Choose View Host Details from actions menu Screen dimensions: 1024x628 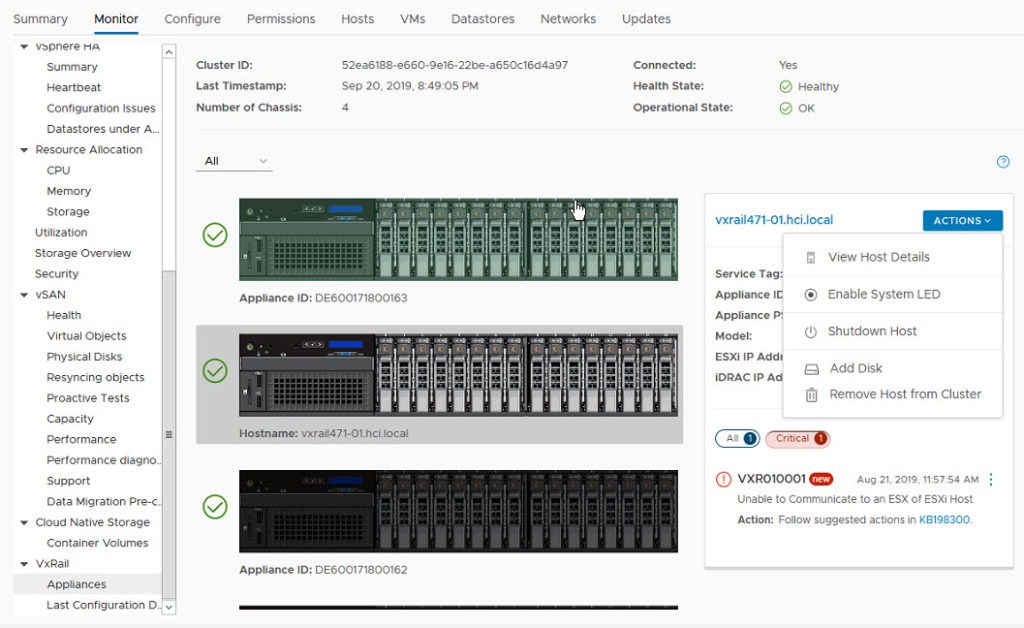click(x=893, y=257)
